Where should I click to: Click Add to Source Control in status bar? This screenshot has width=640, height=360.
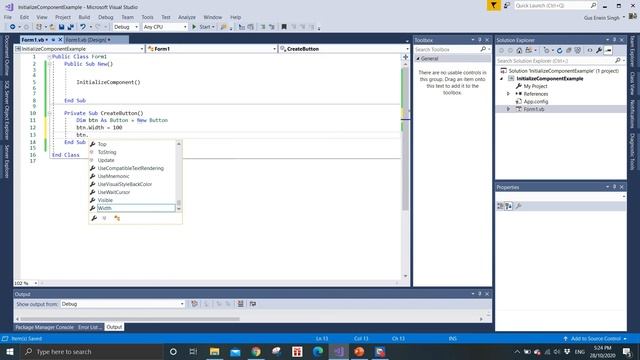coord(595,338)
